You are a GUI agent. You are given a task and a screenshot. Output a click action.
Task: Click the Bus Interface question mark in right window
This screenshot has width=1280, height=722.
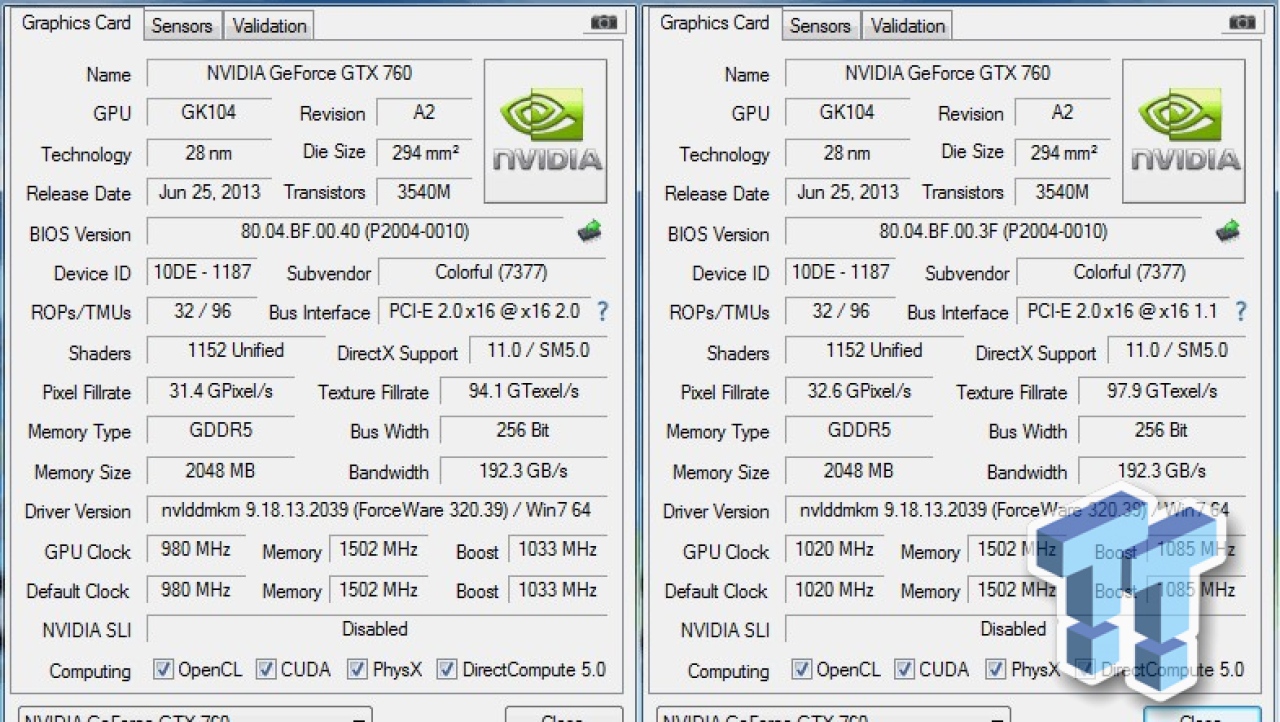[x=1240, y=311]
